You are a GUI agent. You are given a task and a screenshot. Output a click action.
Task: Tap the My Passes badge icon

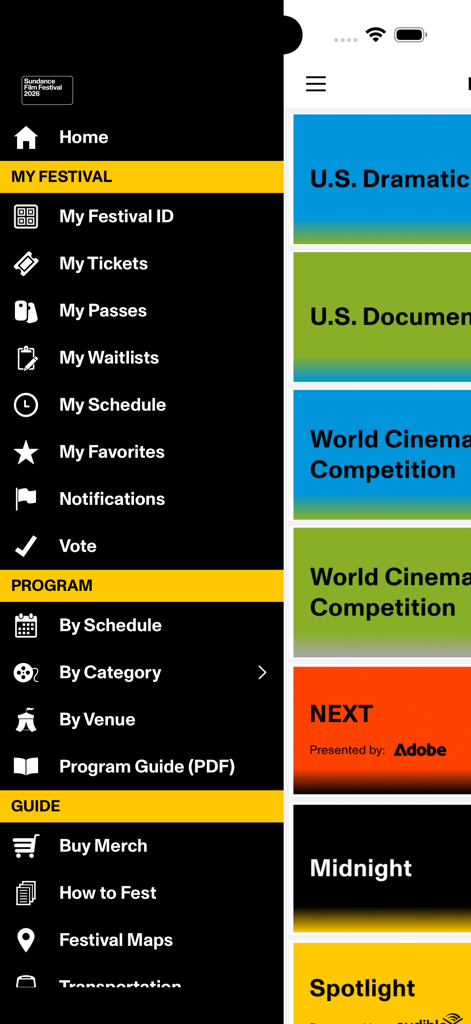pyautogui.click(x=26, y=311)
